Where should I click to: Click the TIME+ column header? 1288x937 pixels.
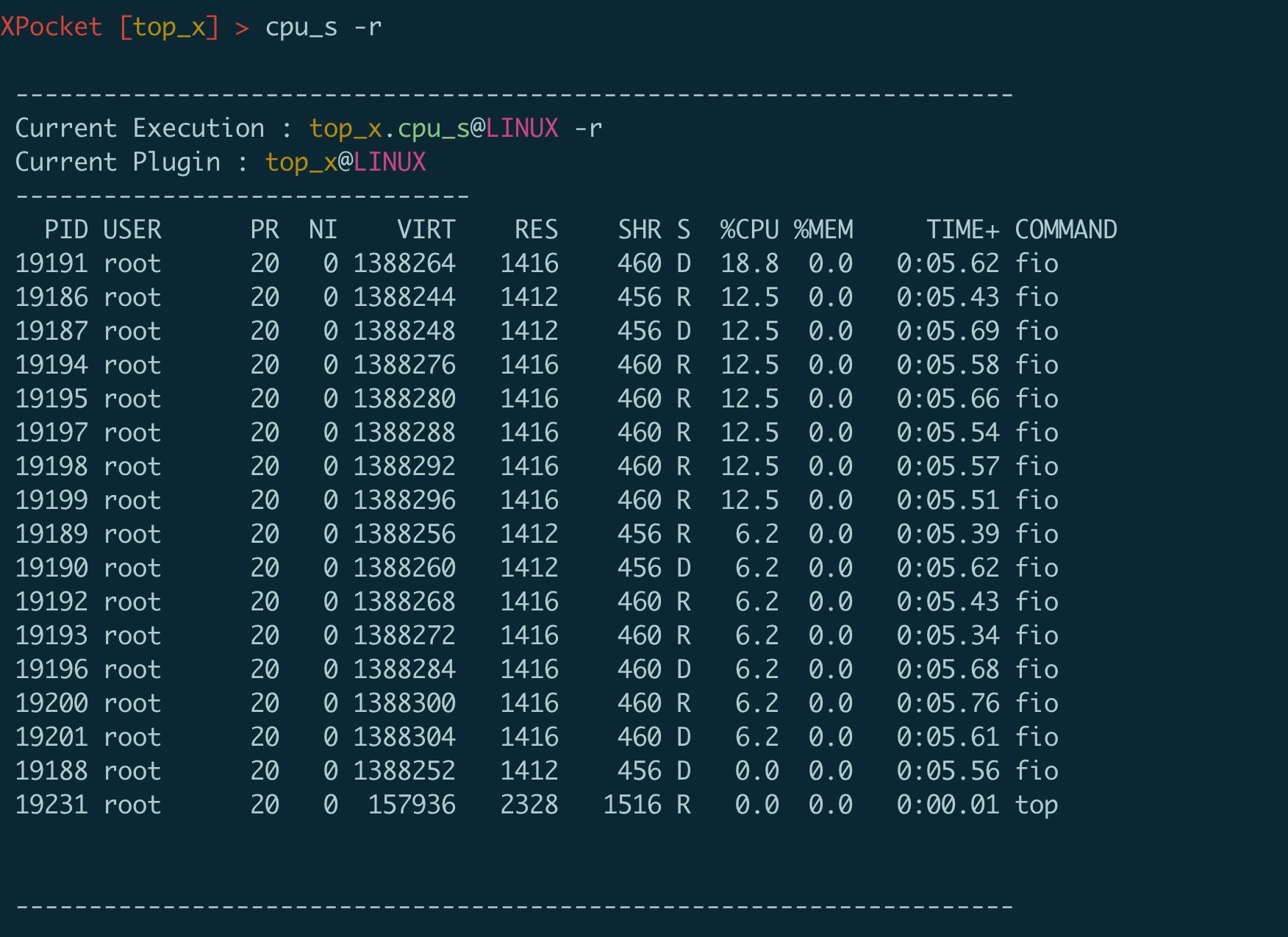pos(962,229)
